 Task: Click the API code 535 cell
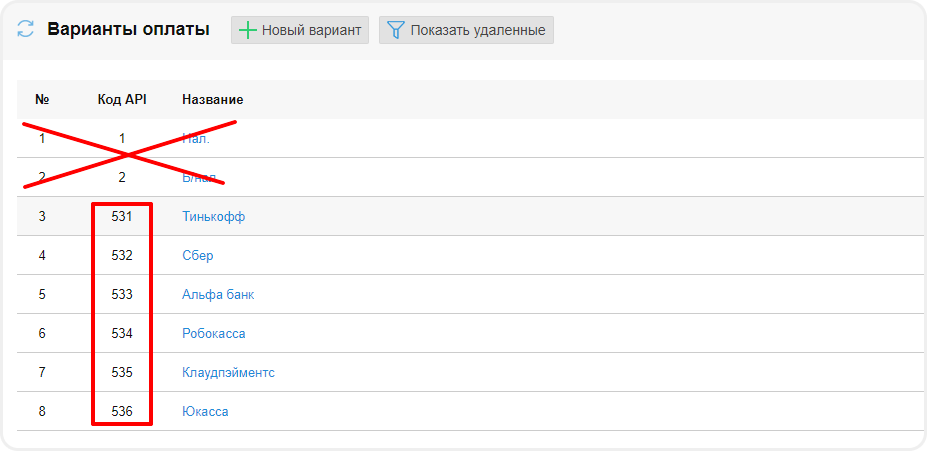click(x=122, y=373)
